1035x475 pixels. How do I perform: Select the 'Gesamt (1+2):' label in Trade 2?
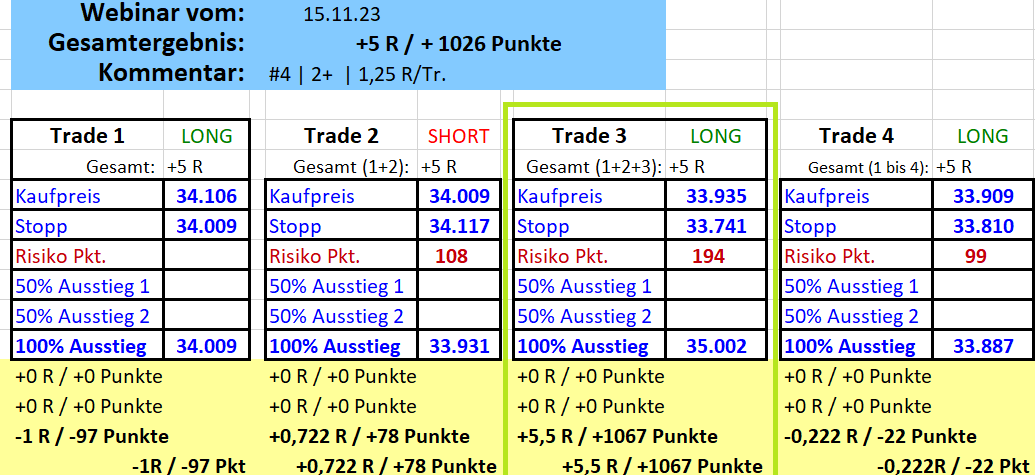pos(340,167)
